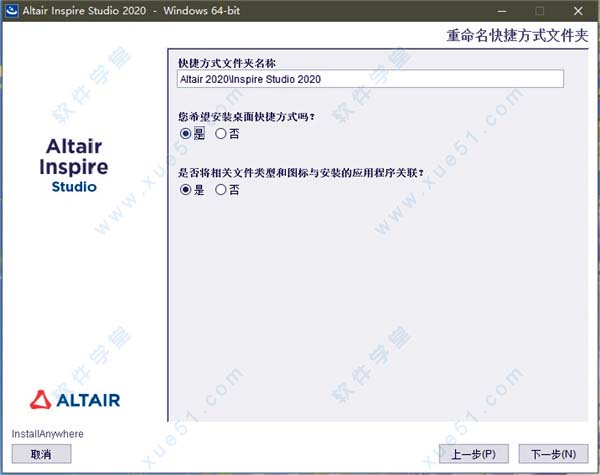600x475 pixels.
Task: Click the red Altair triangle logo
Action: 41,400
